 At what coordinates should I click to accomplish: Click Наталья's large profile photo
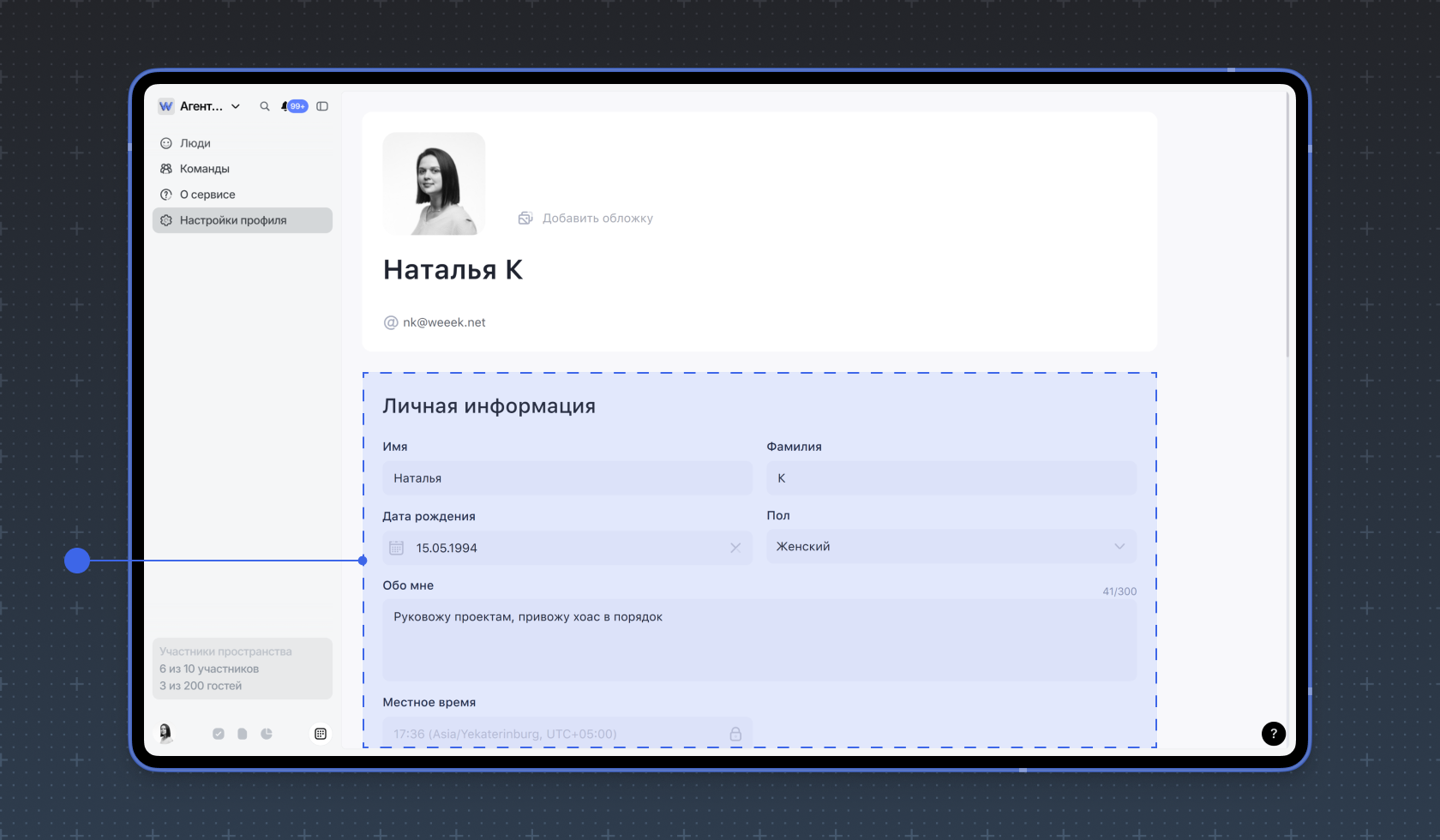[x=434, y=183]
